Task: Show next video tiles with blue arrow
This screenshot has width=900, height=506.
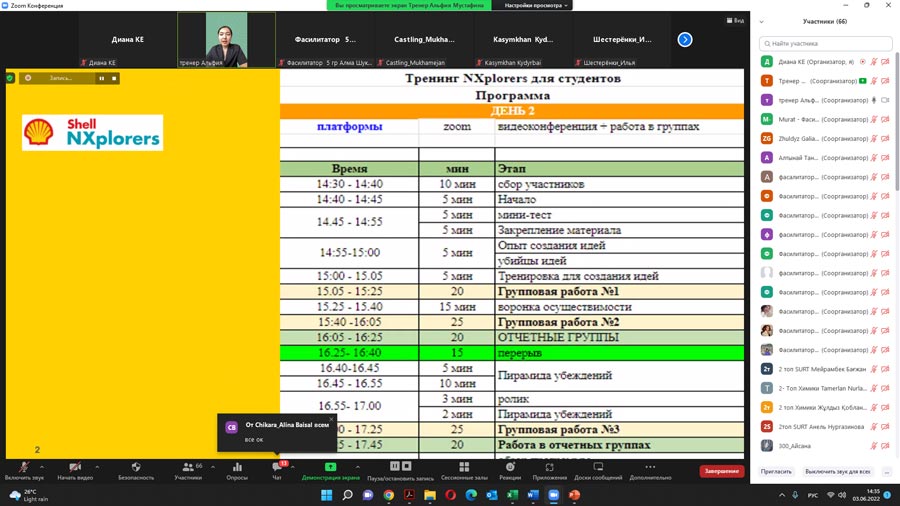Action: (685, 40)
